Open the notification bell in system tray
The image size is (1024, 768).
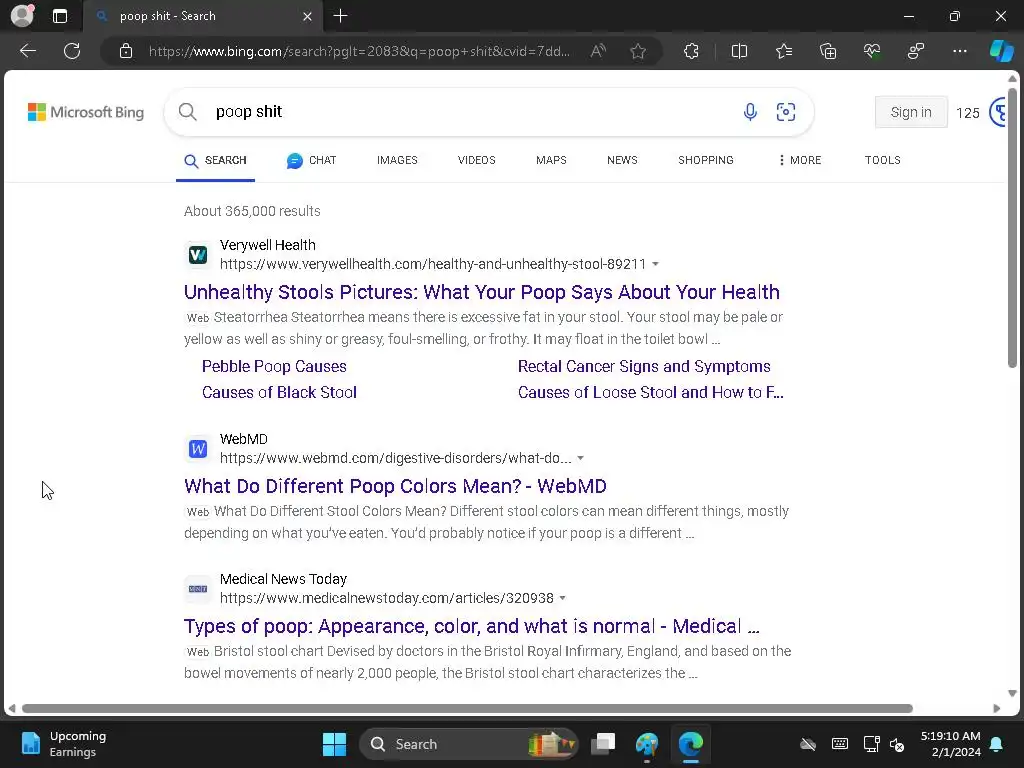(x=997, y=744)
